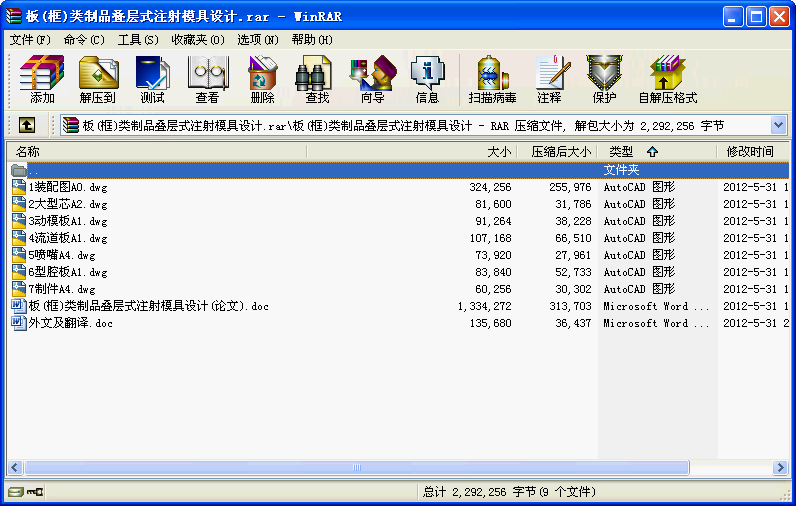The height and width of the screenshot is (506, 796).
Task: Open the 查找 (Find) binoculars tool
Action: (317, 80)
